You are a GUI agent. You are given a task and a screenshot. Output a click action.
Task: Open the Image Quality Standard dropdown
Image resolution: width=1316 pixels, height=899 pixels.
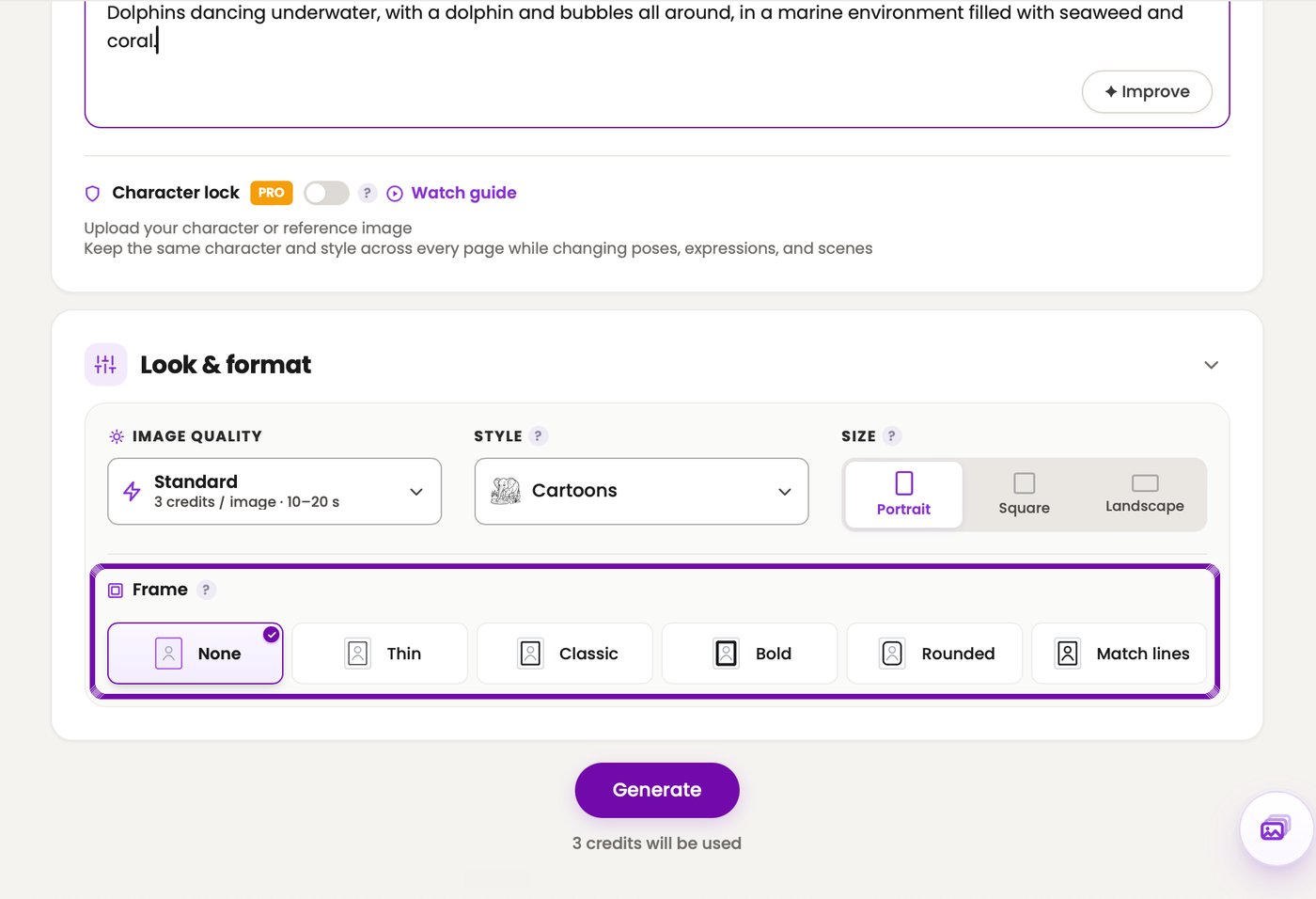[x=274, y=491]
